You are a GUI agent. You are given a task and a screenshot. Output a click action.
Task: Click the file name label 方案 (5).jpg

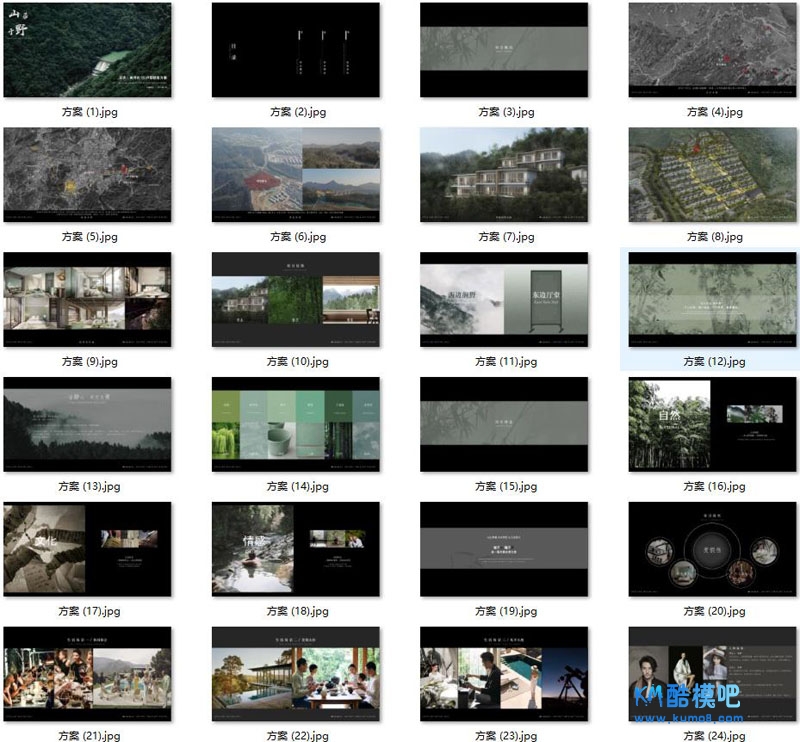pyautogui.click(x=89, y=237)
